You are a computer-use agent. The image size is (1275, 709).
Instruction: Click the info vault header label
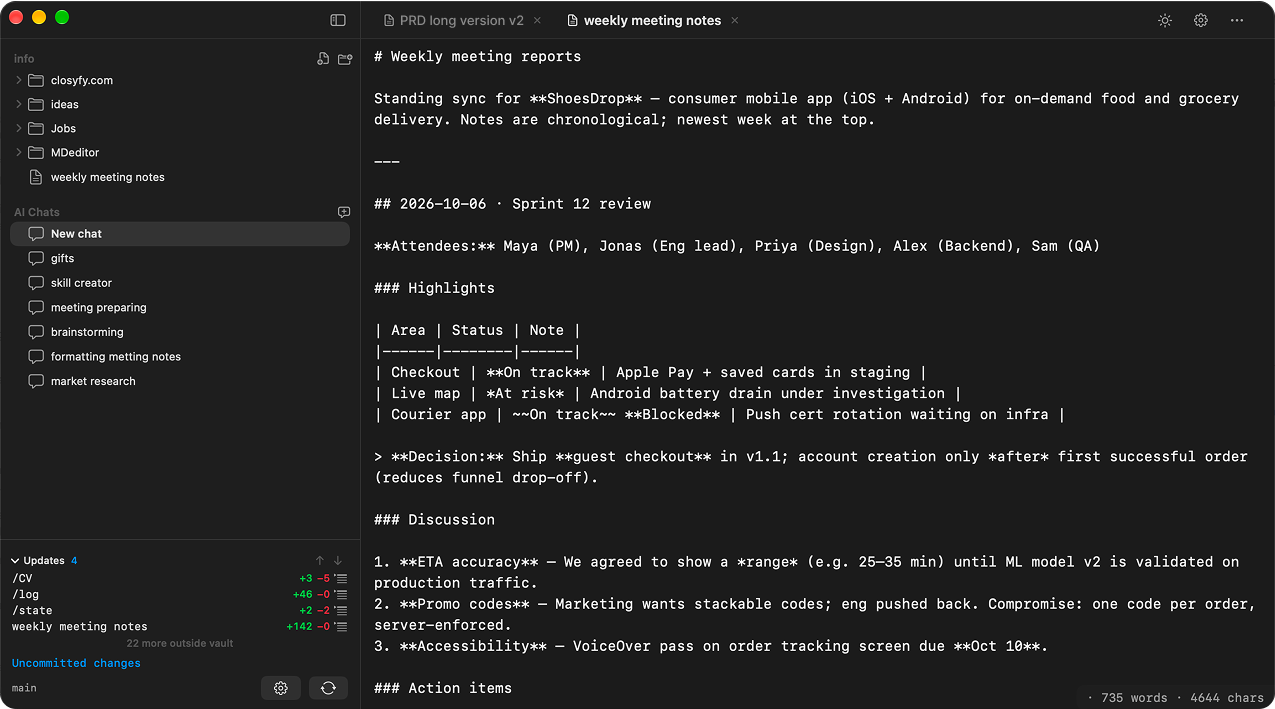24,59
